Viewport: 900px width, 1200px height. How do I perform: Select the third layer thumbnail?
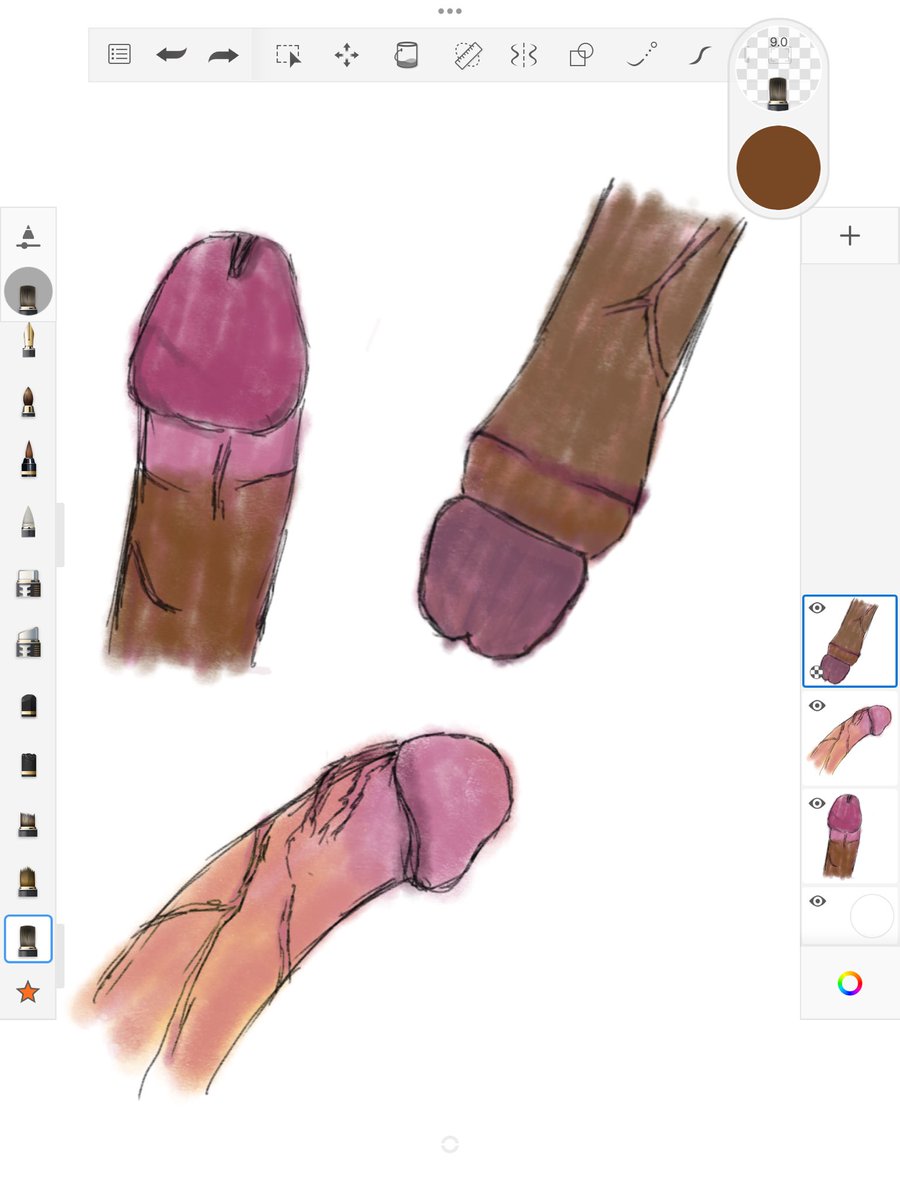click(x=850, y=837)
